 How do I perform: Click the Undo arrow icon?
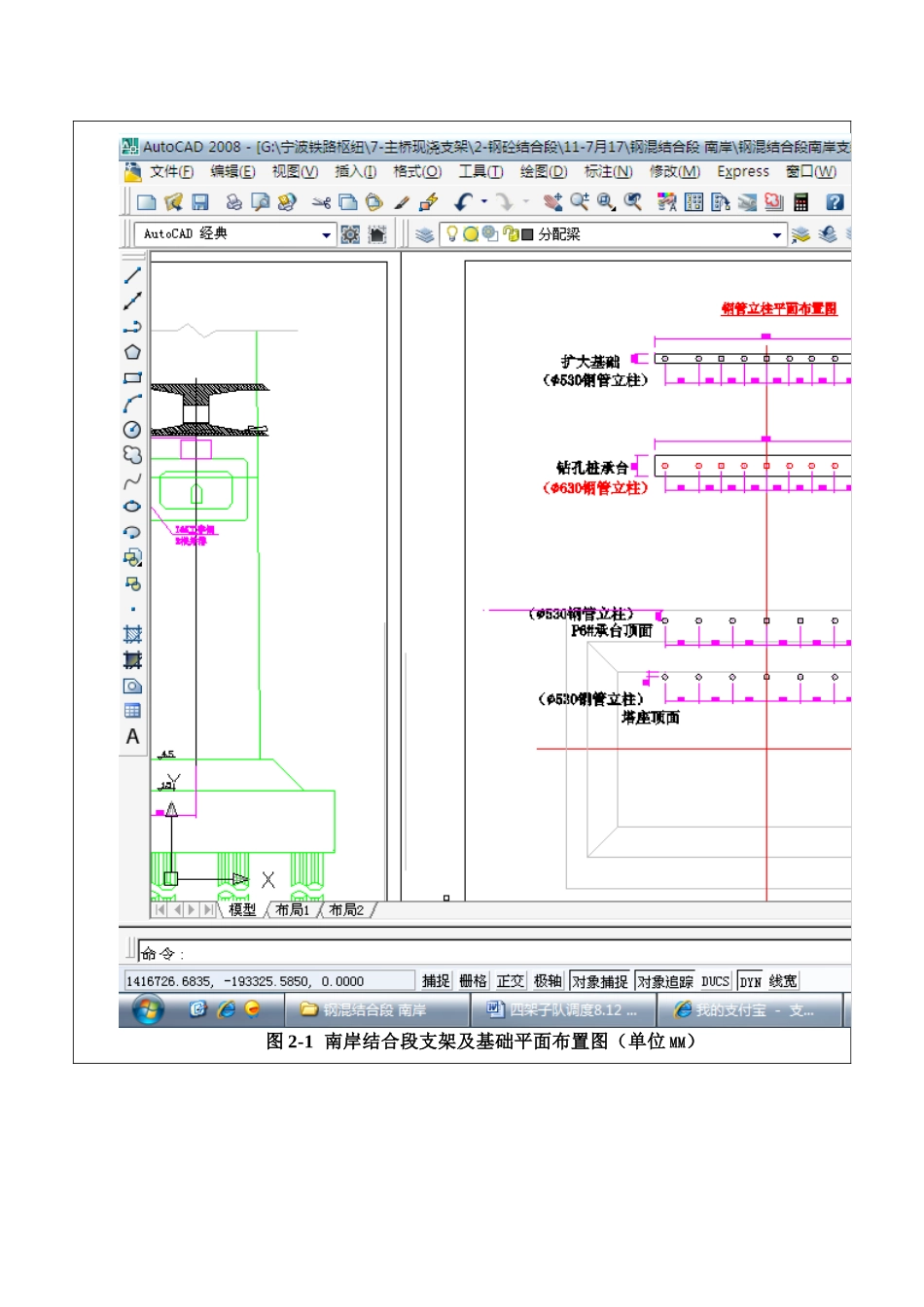click(463, 202)
